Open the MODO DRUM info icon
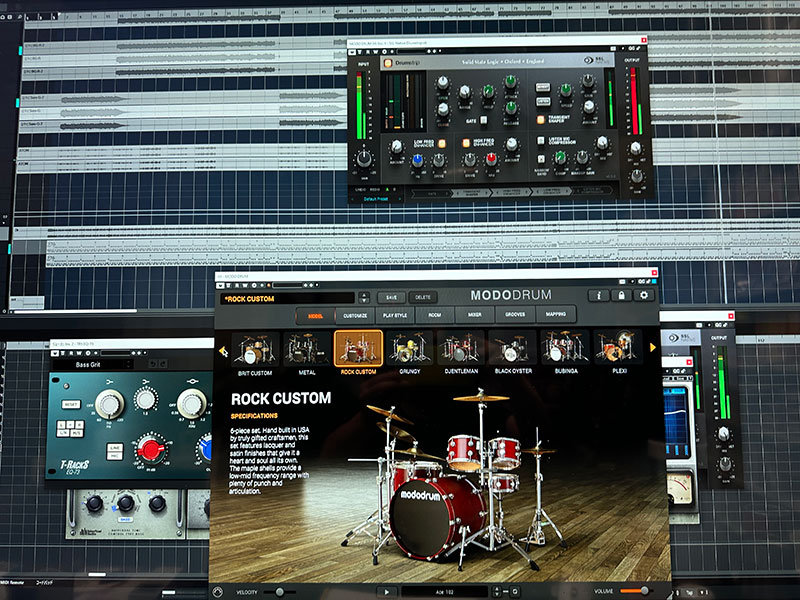This screenshot has width=800, height=600. pyautogui.click(x=598, y=295)
